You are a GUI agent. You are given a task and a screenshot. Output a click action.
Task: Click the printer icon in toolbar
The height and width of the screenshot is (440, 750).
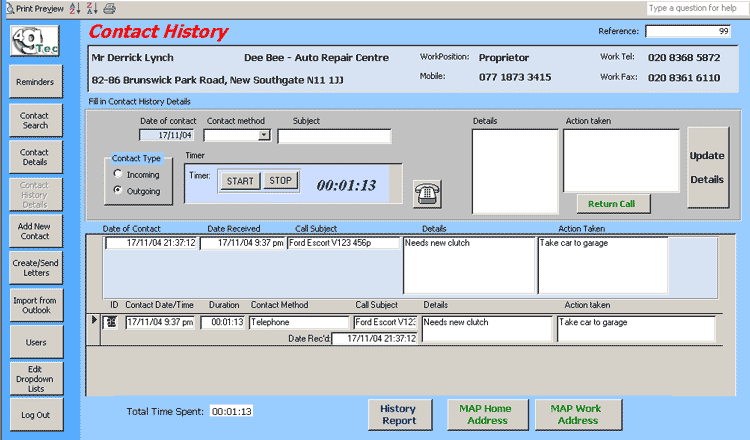[110, 8]
